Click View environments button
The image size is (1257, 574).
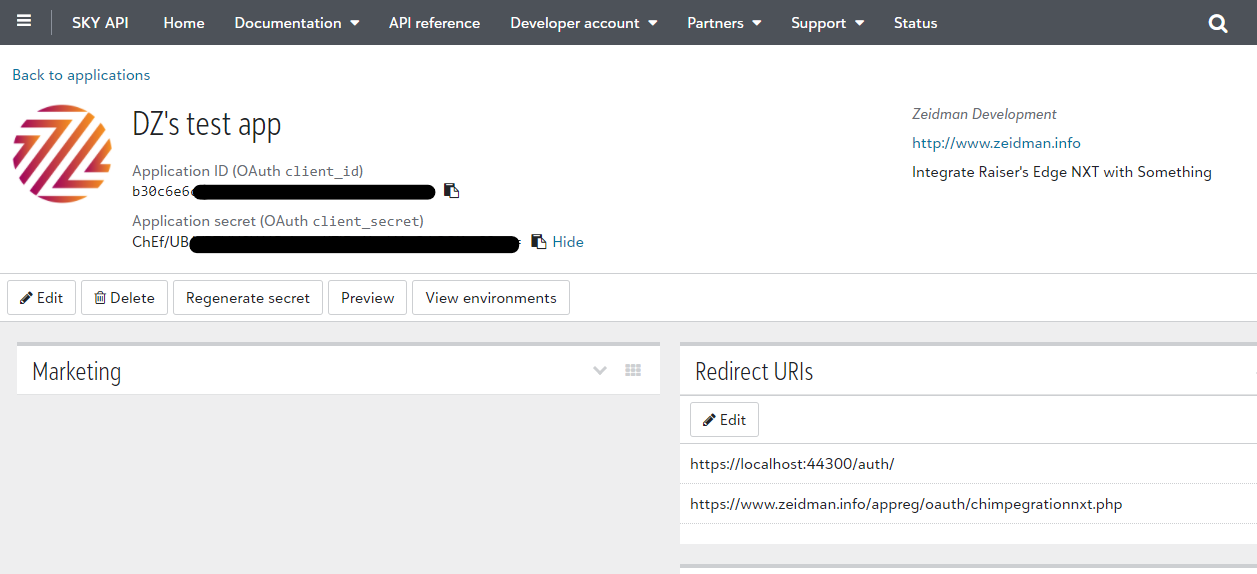coord(491,298)
